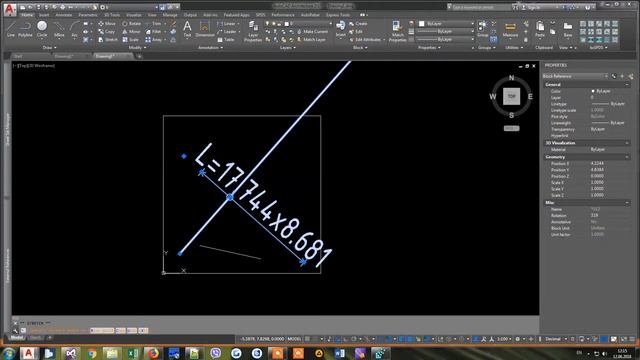
Task: Select the Linear dimension tool
Action: point(227,24)
